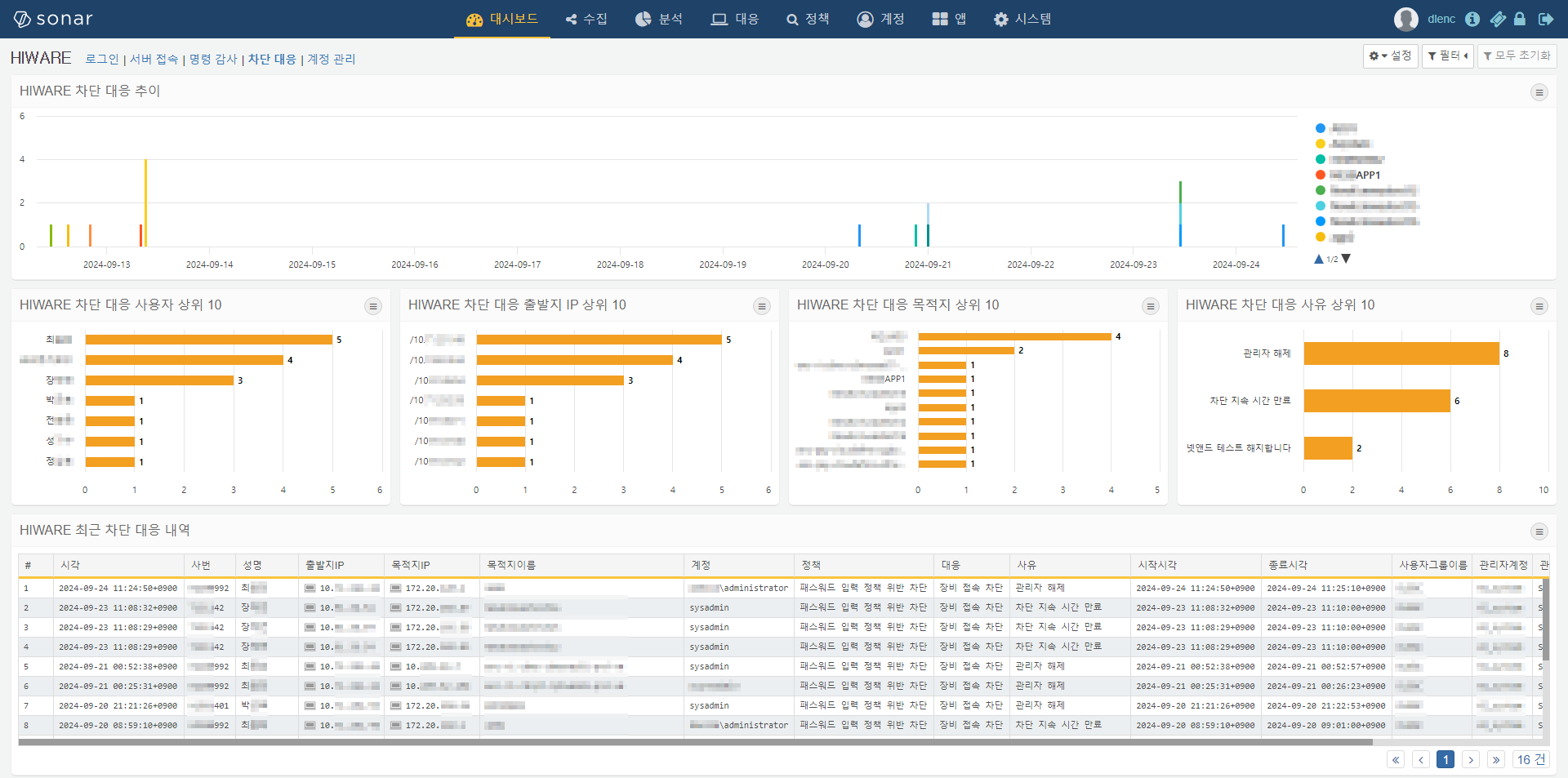Go to last page double-arrow button

pyautogui.click(x=1496, y=759)
